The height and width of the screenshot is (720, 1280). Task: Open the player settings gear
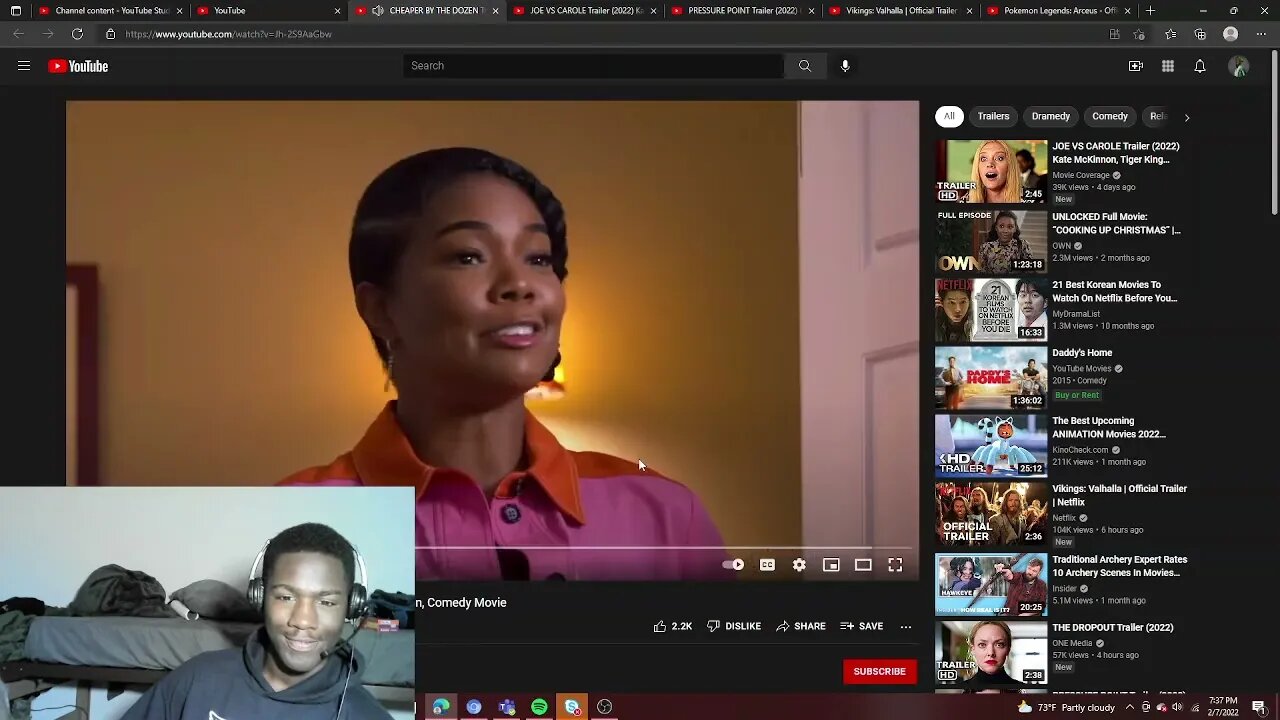pyautogui.click(x=799, y=565)
